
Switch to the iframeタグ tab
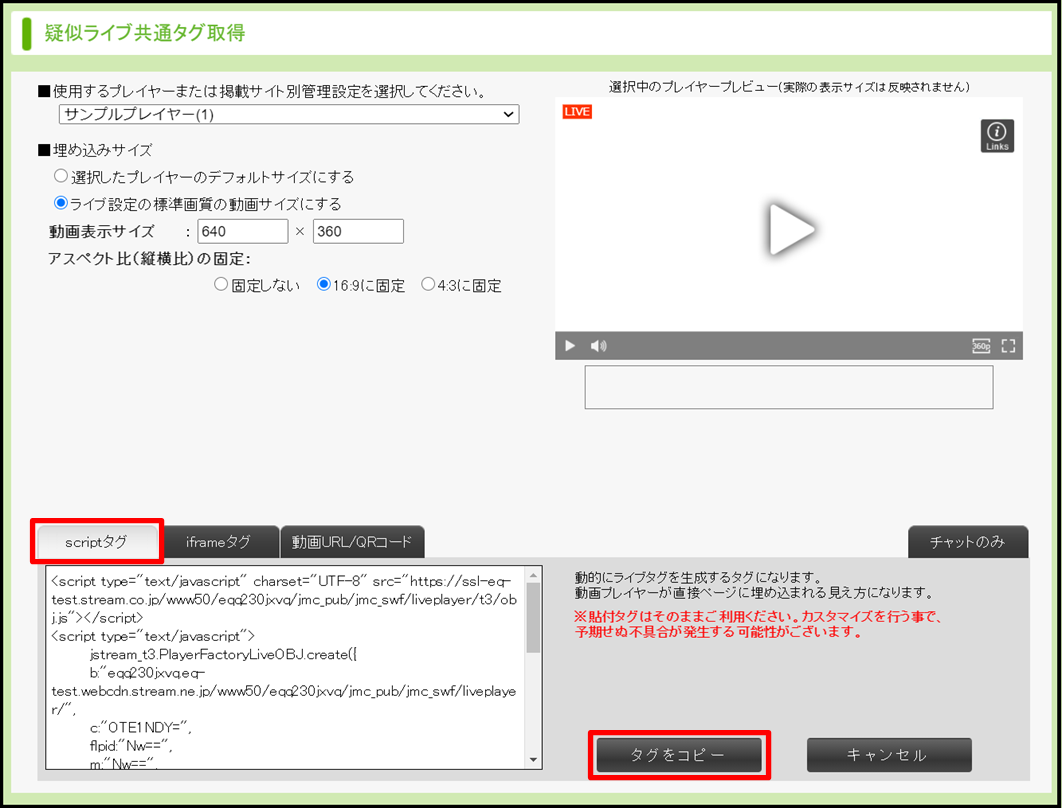coord(218,542)
